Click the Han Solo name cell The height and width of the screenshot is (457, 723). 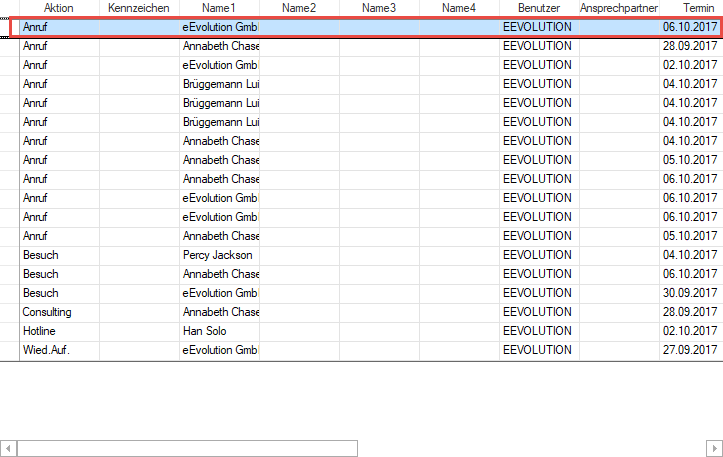pyautogui.click(x=219, y=331)
